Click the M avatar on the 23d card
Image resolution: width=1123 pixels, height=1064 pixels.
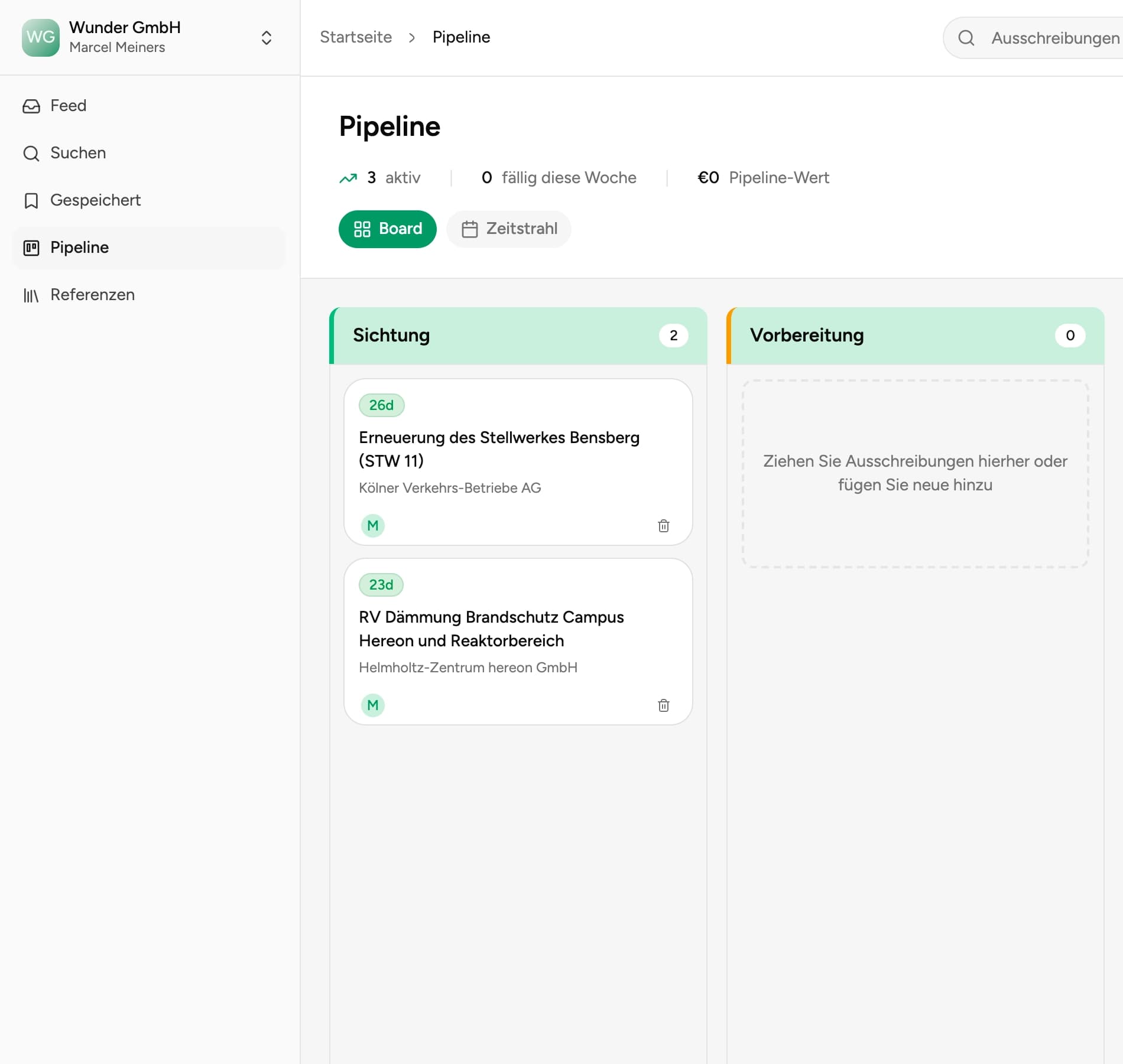(373, 705)
